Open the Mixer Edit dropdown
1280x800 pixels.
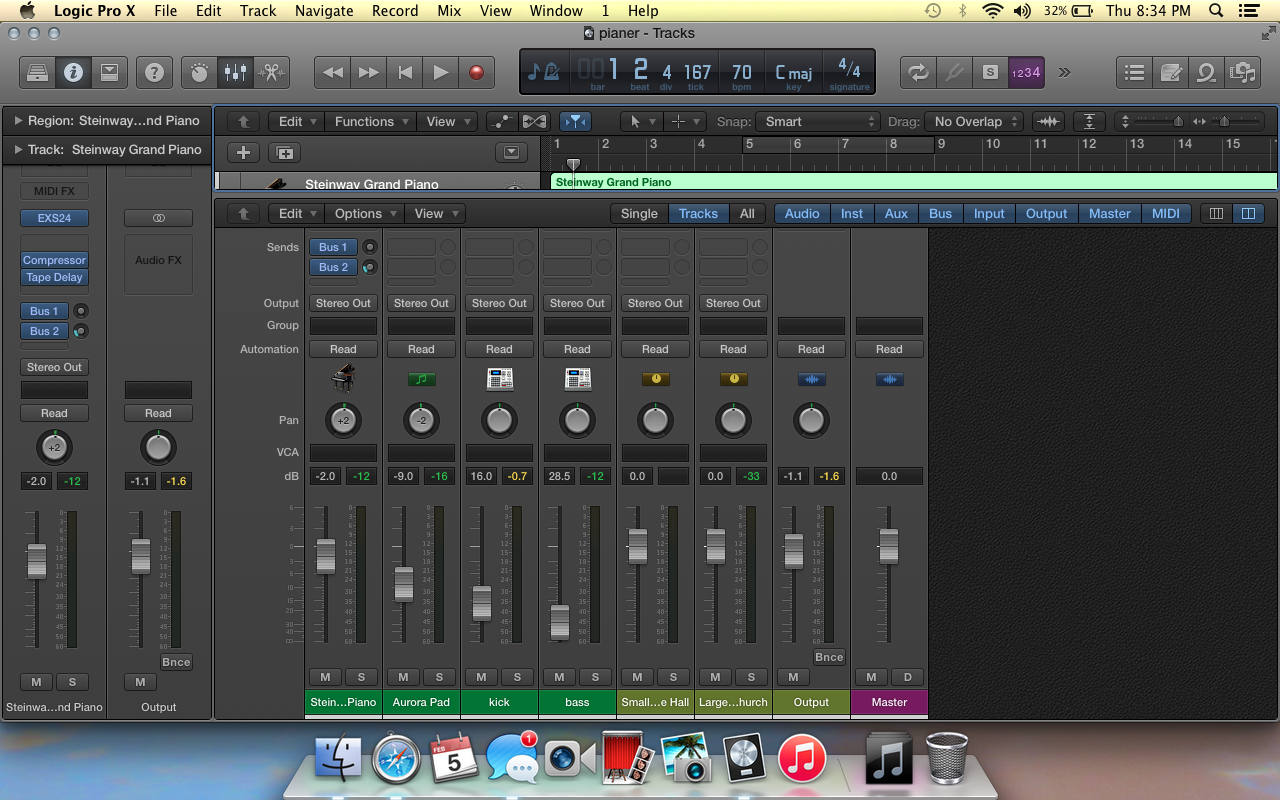(297, 213)
